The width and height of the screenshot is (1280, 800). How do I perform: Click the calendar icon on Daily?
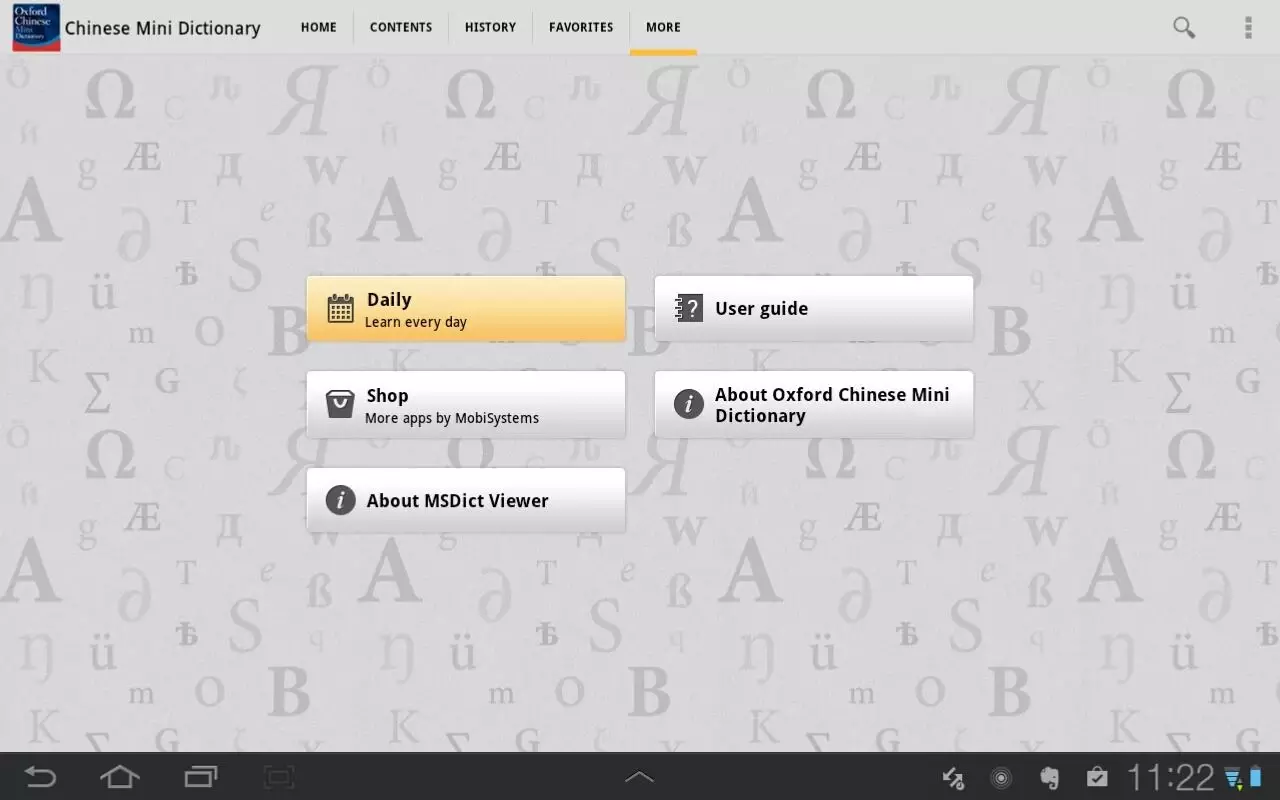[340, 309]
